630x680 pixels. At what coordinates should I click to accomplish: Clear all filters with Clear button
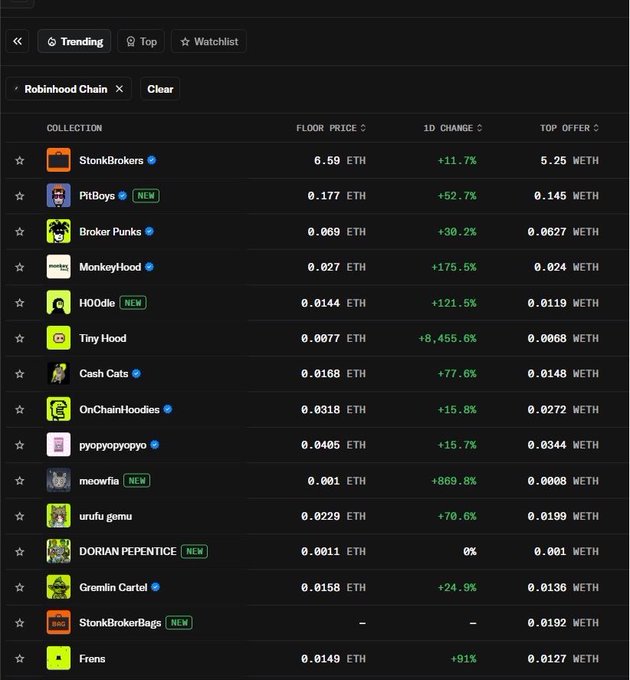tap(160, 89)
